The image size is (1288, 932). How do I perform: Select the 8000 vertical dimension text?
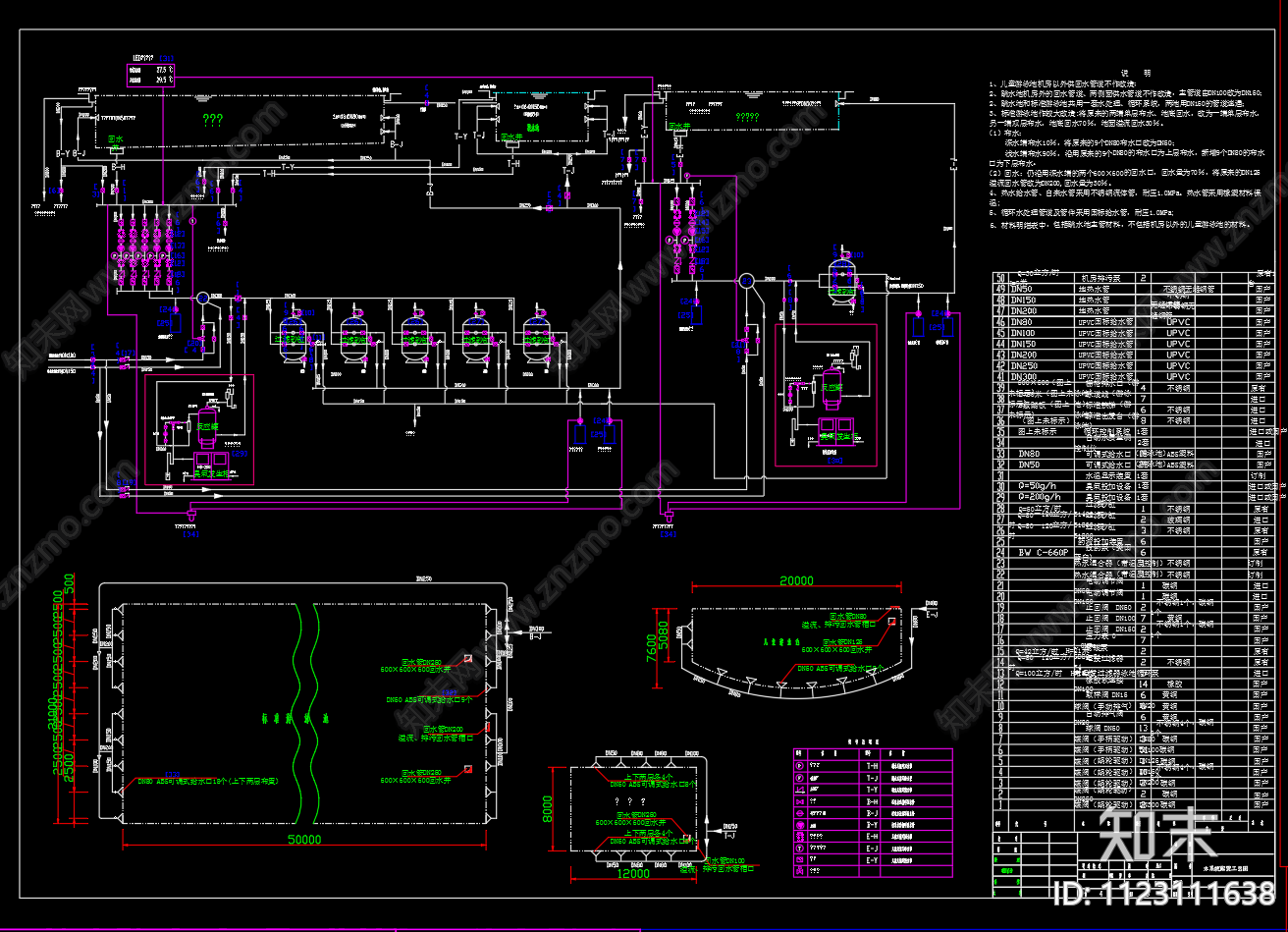[x=548, y=807]
